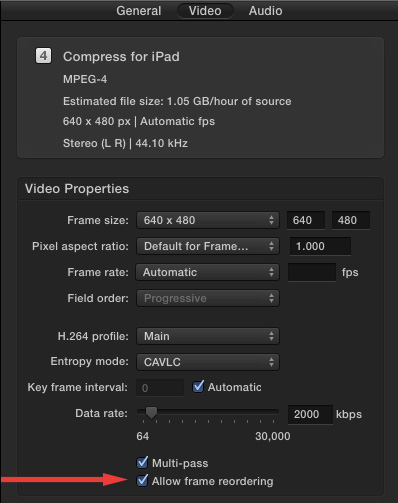Image resolution: width=398 pixels, height=503 pixels.
Task: Open the Frame size dropdown
Action: pos(208,220)
